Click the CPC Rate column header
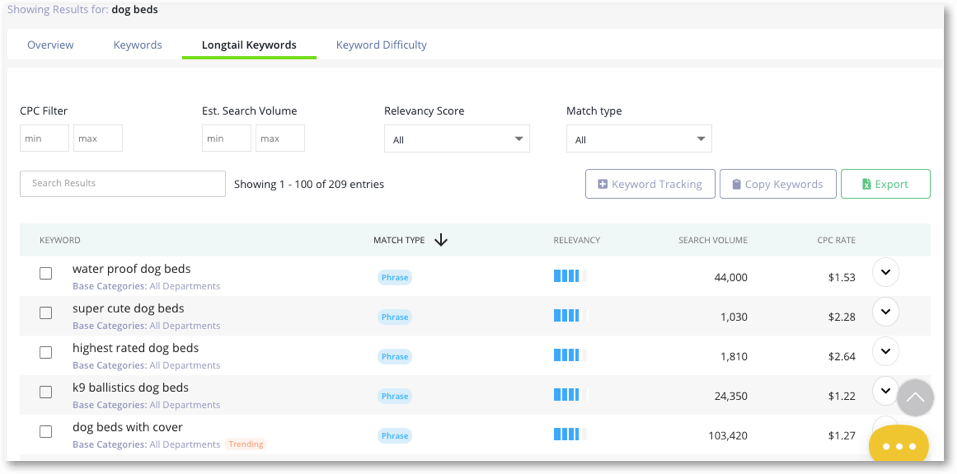The width and height of the screenshot is (957, 474). [836, 240]
